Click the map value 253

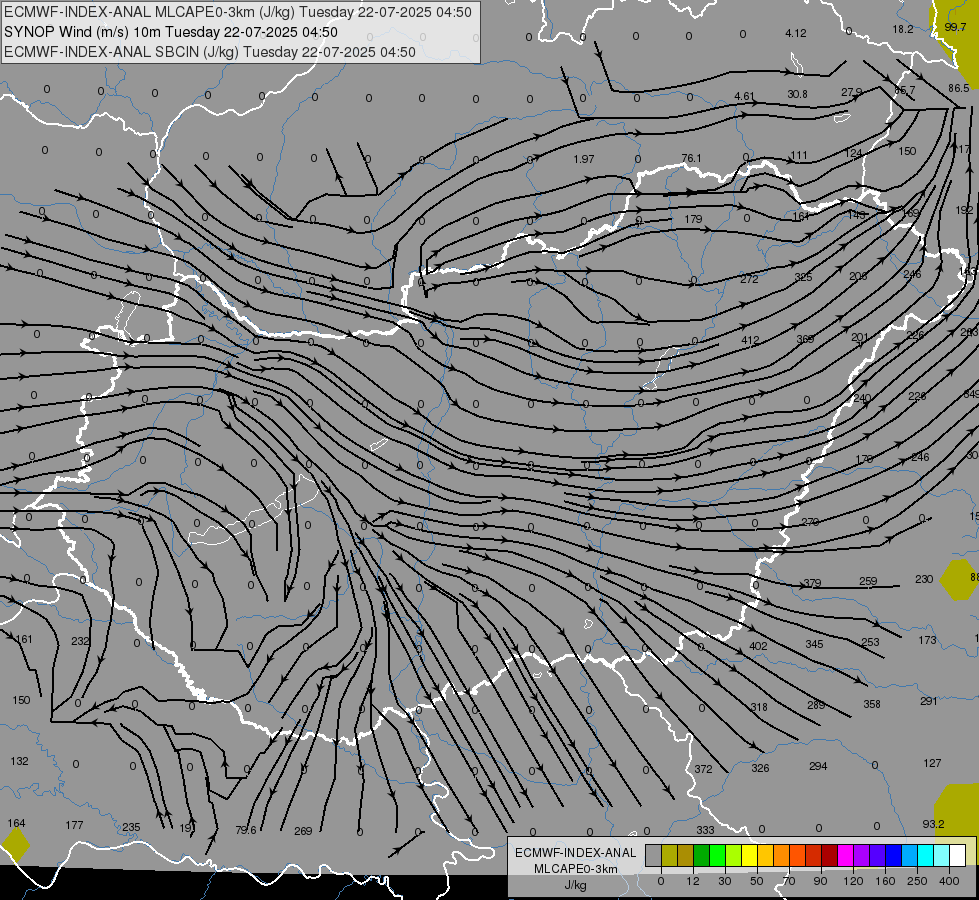point(870,642)
